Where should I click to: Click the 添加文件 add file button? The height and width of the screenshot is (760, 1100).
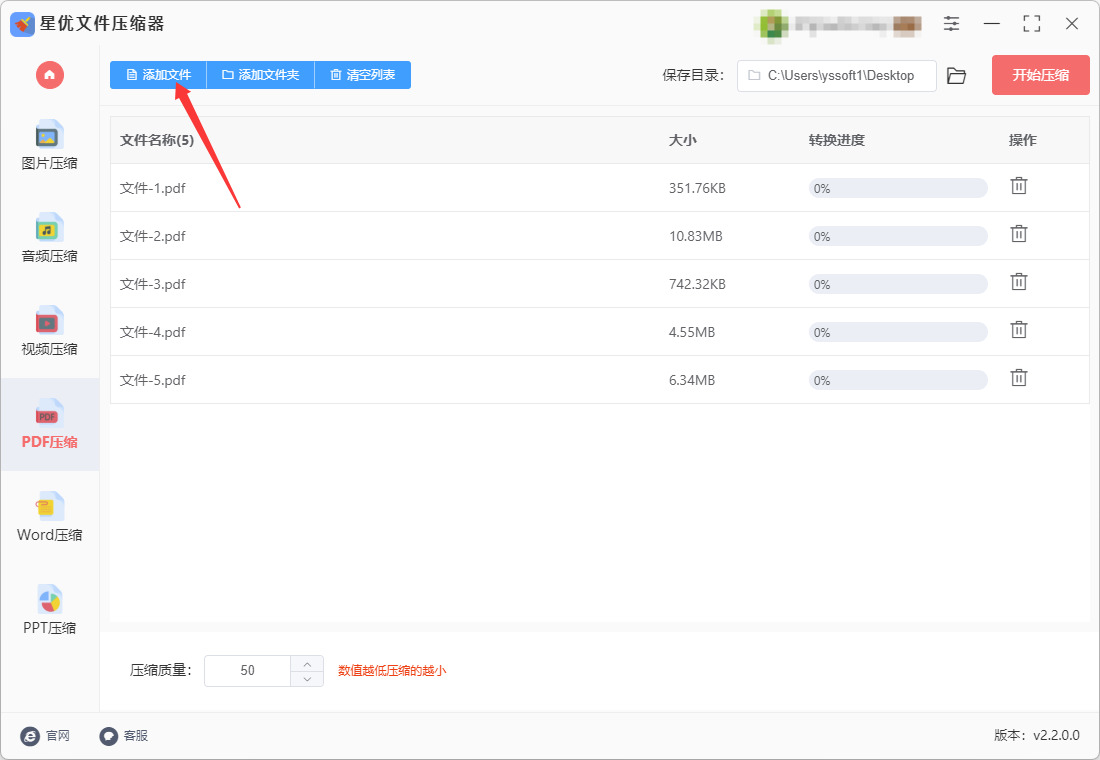click(159, 75)
